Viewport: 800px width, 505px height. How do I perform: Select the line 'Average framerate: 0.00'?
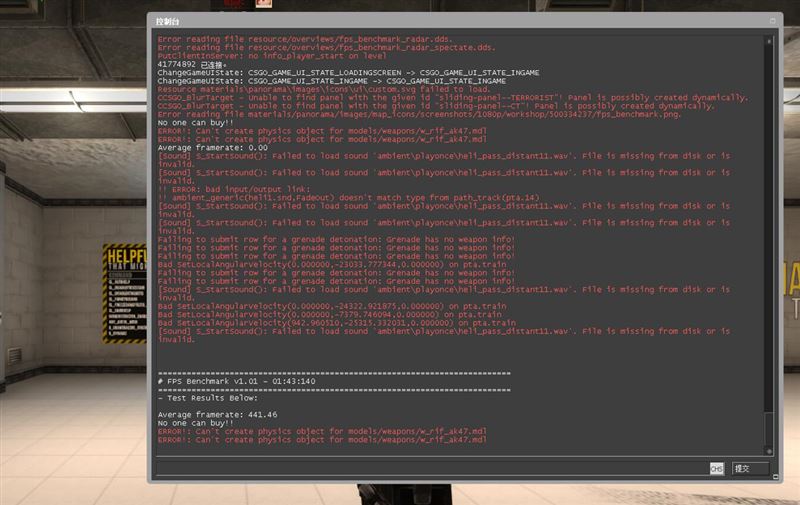coord(212,147)
